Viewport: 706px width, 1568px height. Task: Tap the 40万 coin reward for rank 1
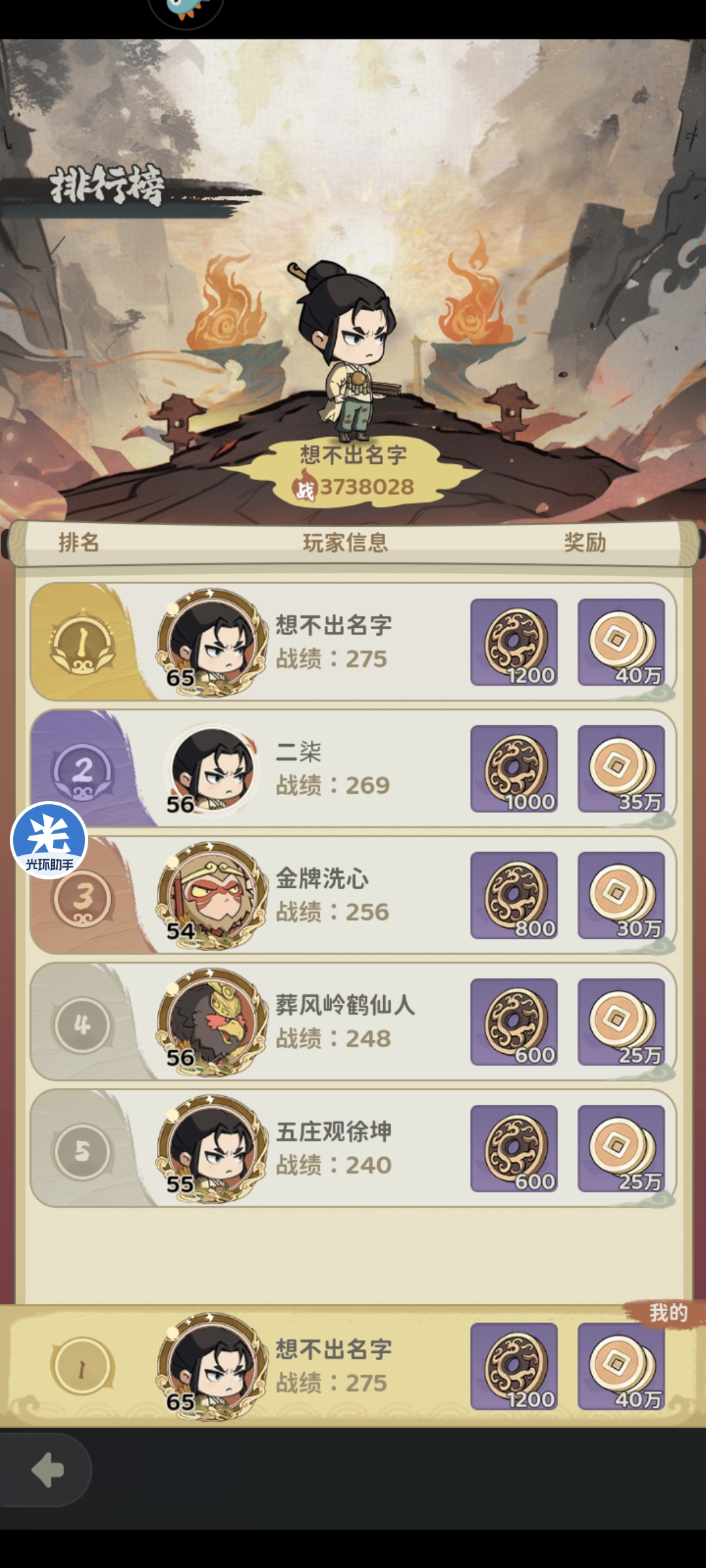[x=621, y=642]
